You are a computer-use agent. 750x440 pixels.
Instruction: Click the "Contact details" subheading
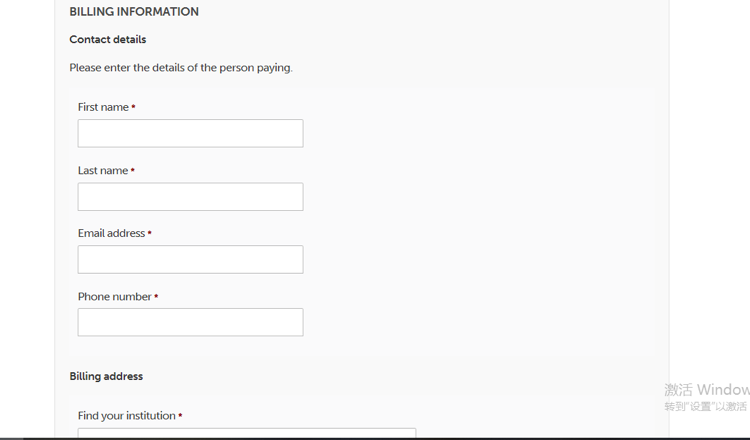(x=108, y=40)
